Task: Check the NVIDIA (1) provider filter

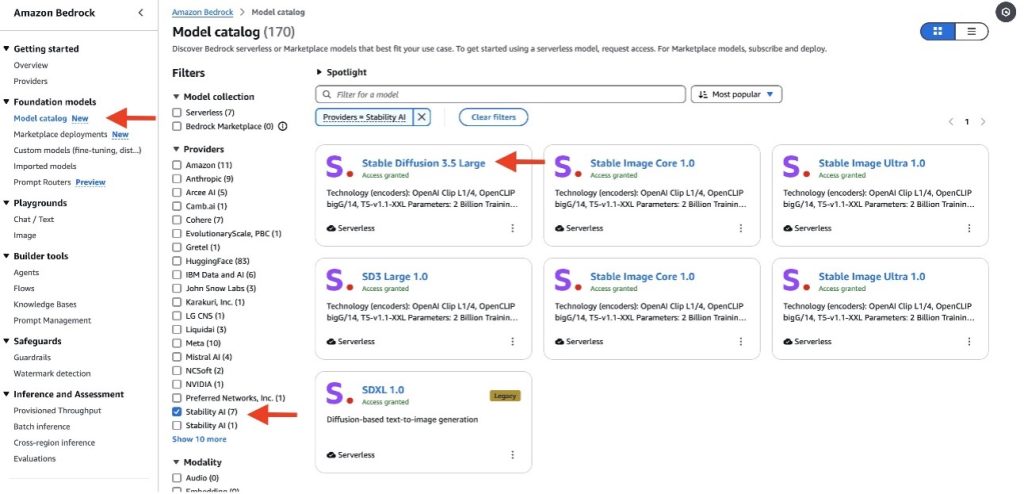Action: click(x=177, y=384)
